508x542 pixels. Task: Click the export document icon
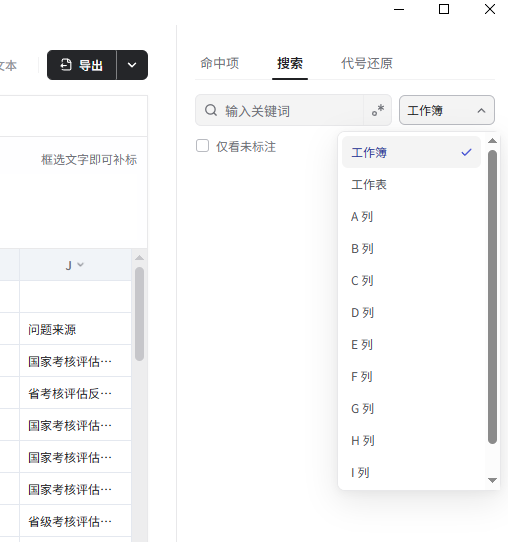tap(66, 65)
